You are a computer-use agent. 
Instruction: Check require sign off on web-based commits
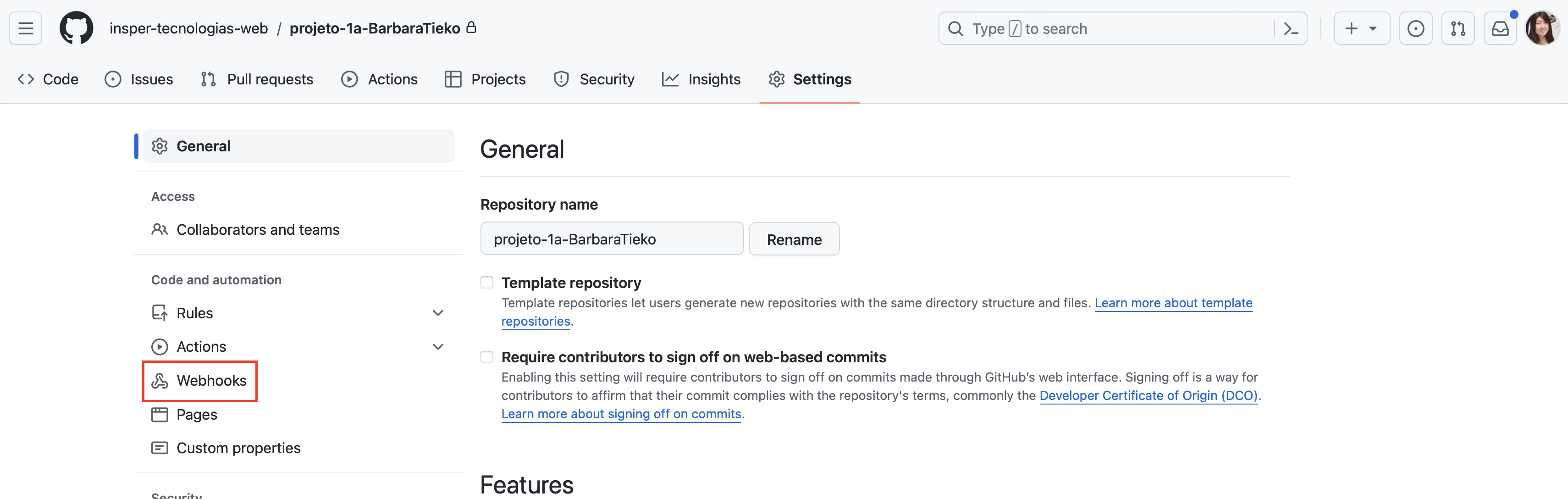coord(486,356)
